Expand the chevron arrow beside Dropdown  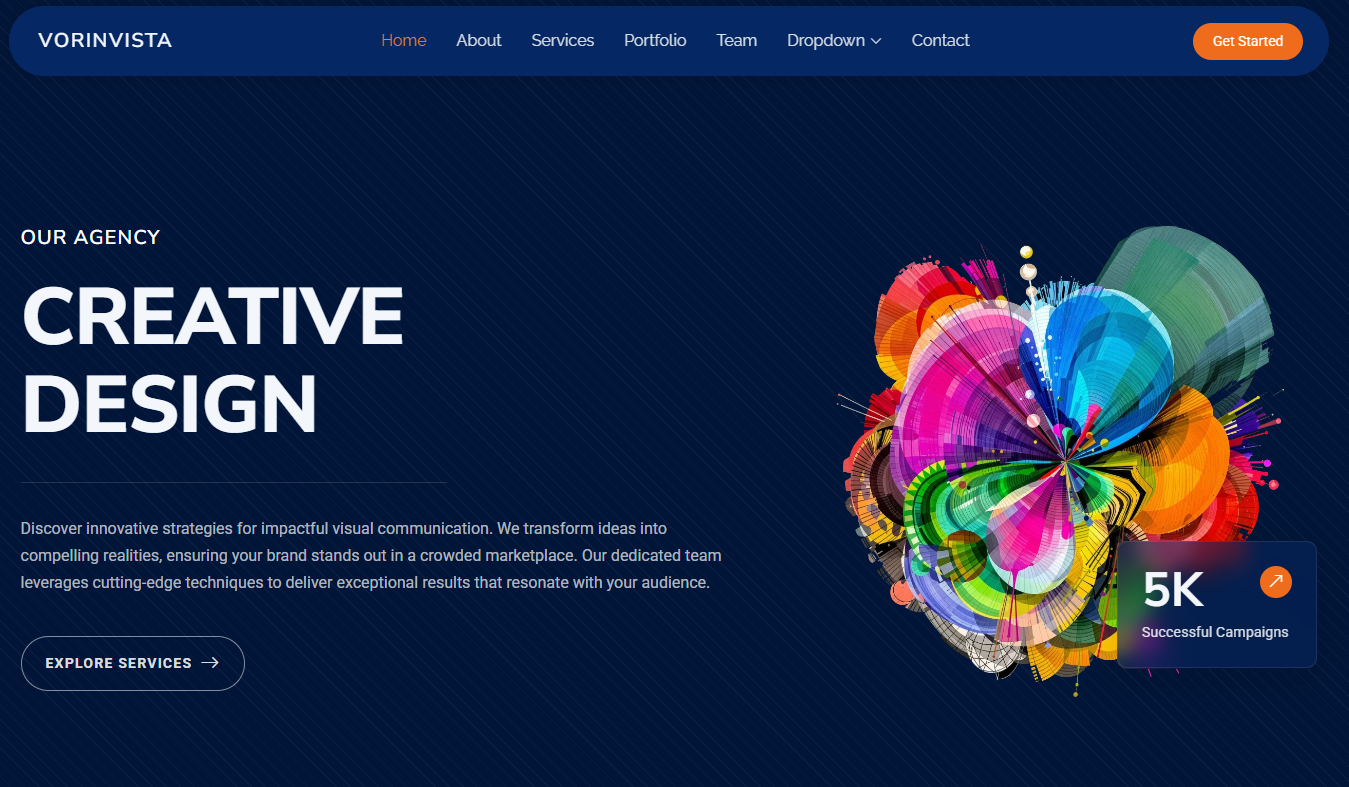tap(876, 42)
